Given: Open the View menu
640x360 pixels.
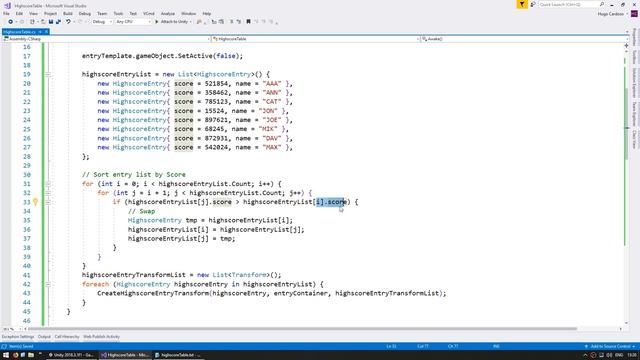Looking at the screenshot, I should pos(33,13).
